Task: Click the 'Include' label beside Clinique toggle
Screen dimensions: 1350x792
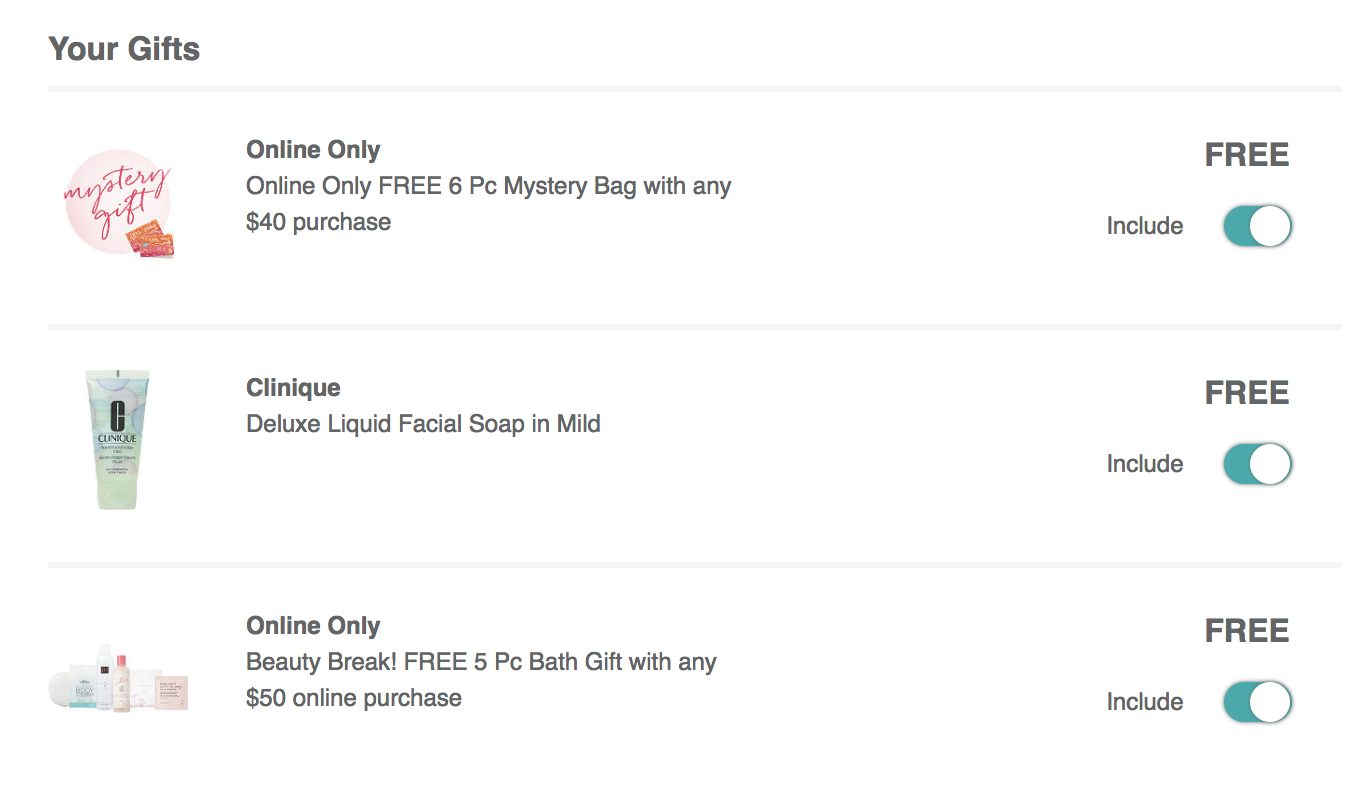Action: pyautogui.click(x=1145, y=464)
